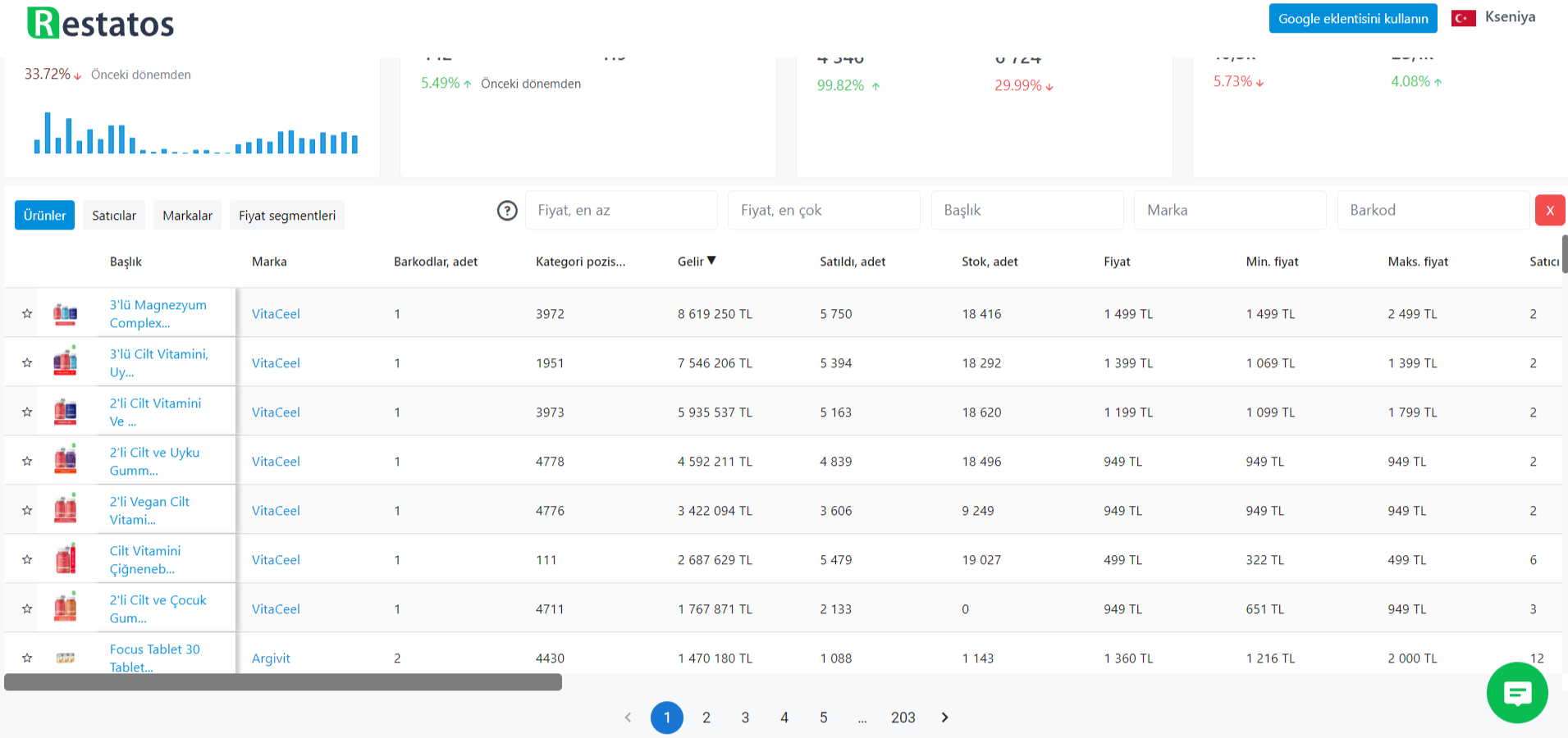Screen dimensions: 1568x738
Task: Open the Kseniya user menu
Action: pos(1510,17)
